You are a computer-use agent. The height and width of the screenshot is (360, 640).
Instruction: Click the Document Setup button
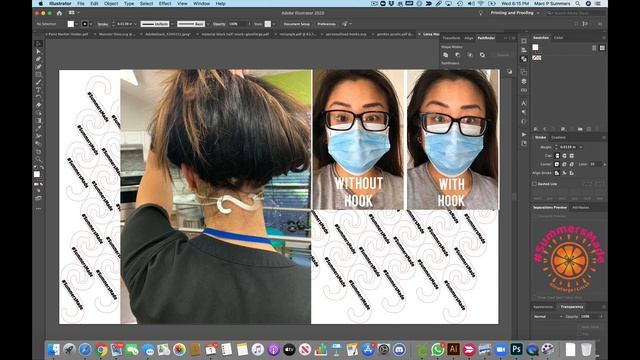coord(297,24)
